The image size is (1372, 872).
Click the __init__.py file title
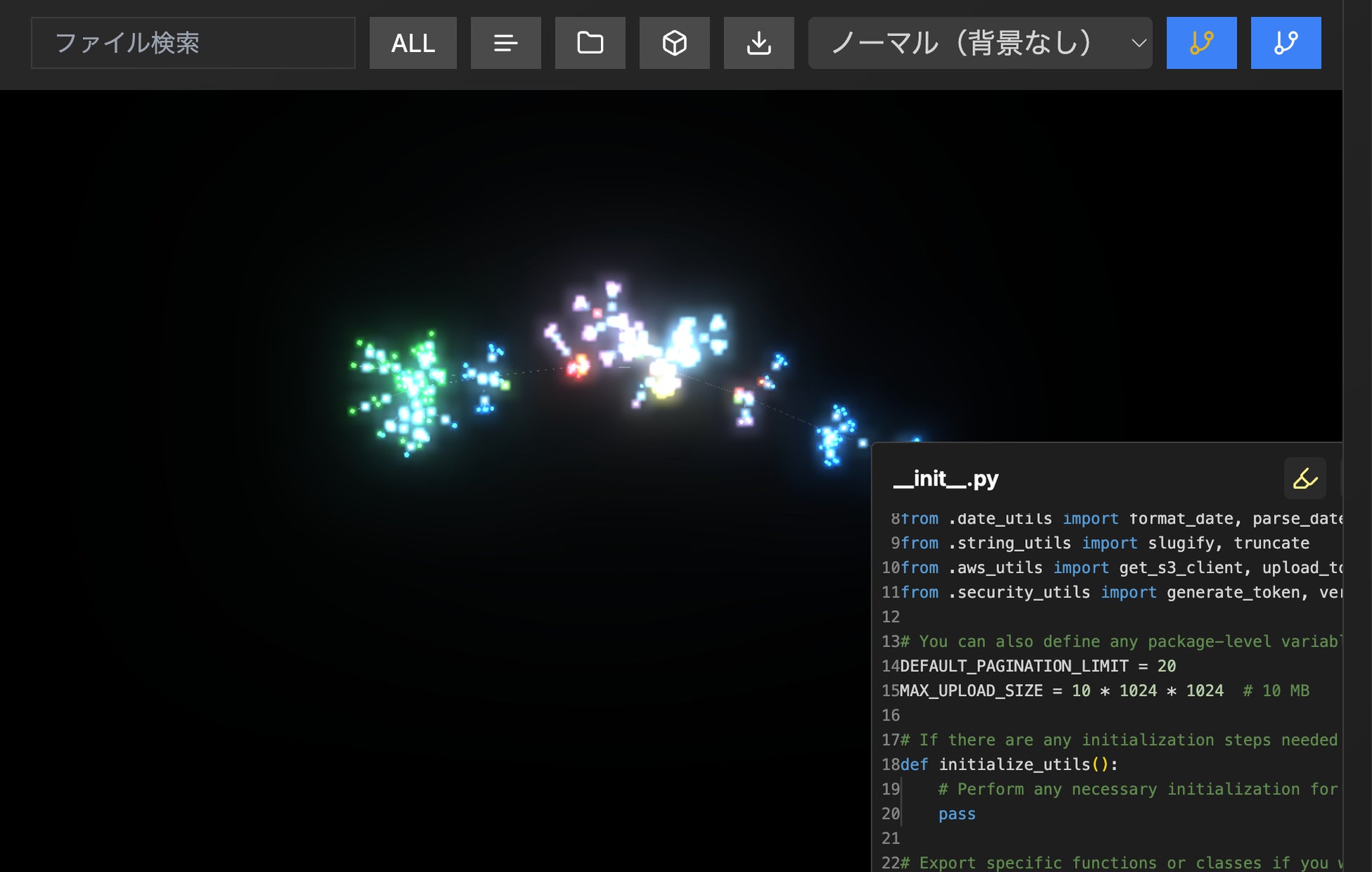pyautogui.click(x=945, y=479)
